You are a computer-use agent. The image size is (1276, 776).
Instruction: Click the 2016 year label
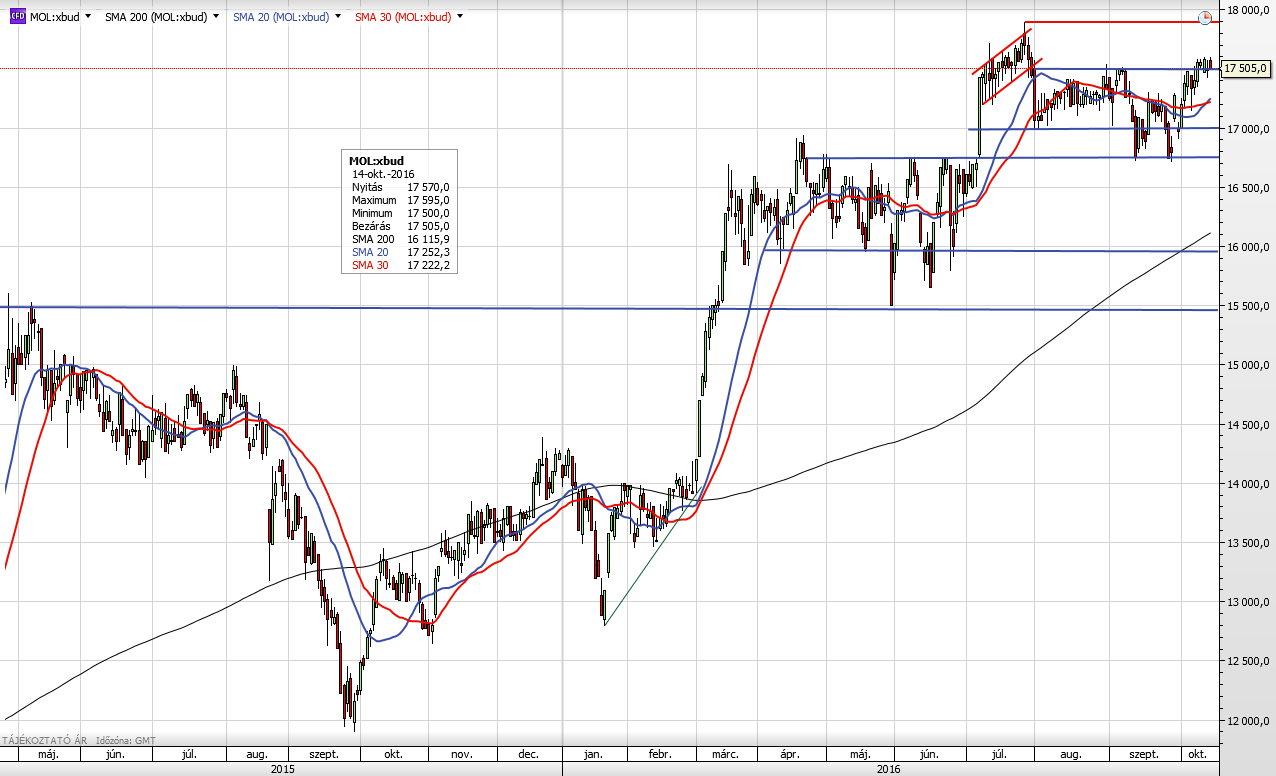tap(889, 769)
